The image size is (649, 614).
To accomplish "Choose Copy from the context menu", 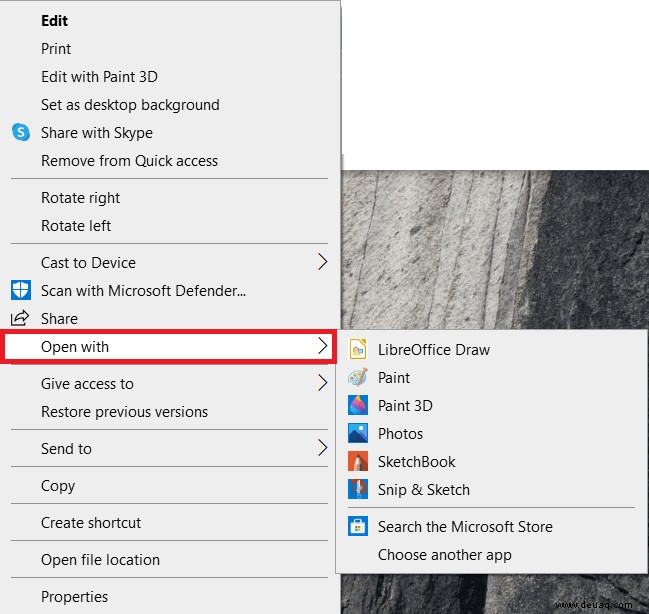I will [x=170, y=486].
